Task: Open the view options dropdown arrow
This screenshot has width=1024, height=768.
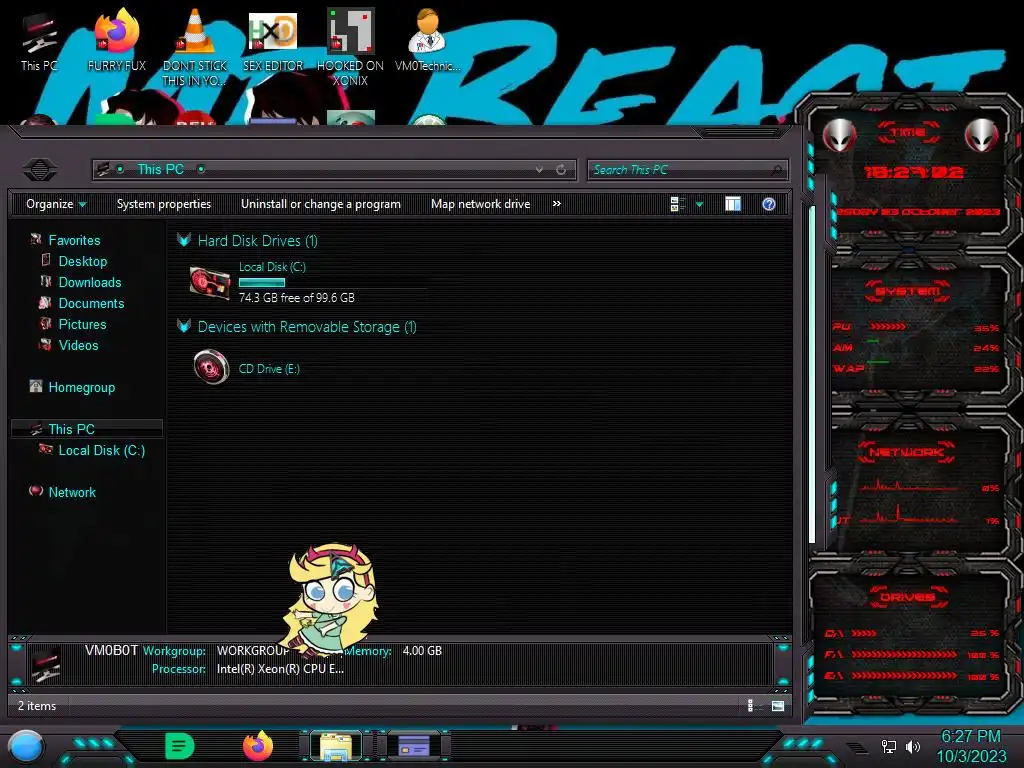Action: (699, 204)
